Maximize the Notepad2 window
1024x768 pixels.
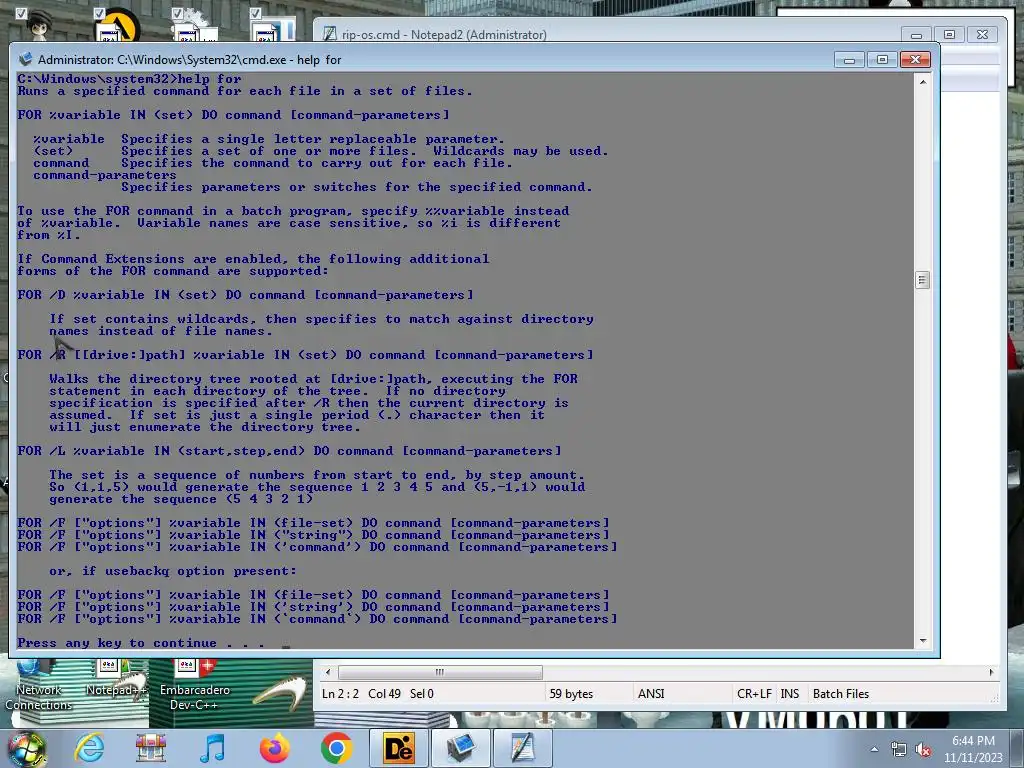(x=950, y=35)
